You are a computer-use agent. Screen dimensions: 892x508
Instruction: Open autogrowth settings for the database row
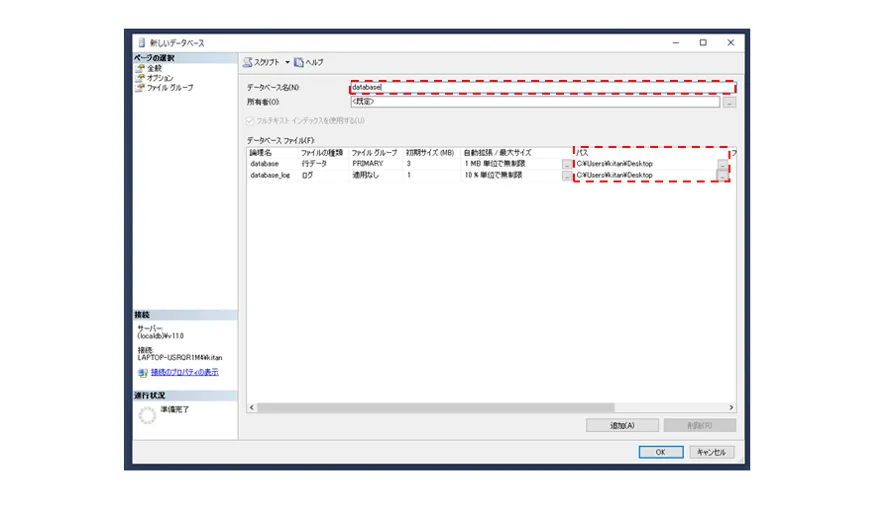click(x=567, y=164)
